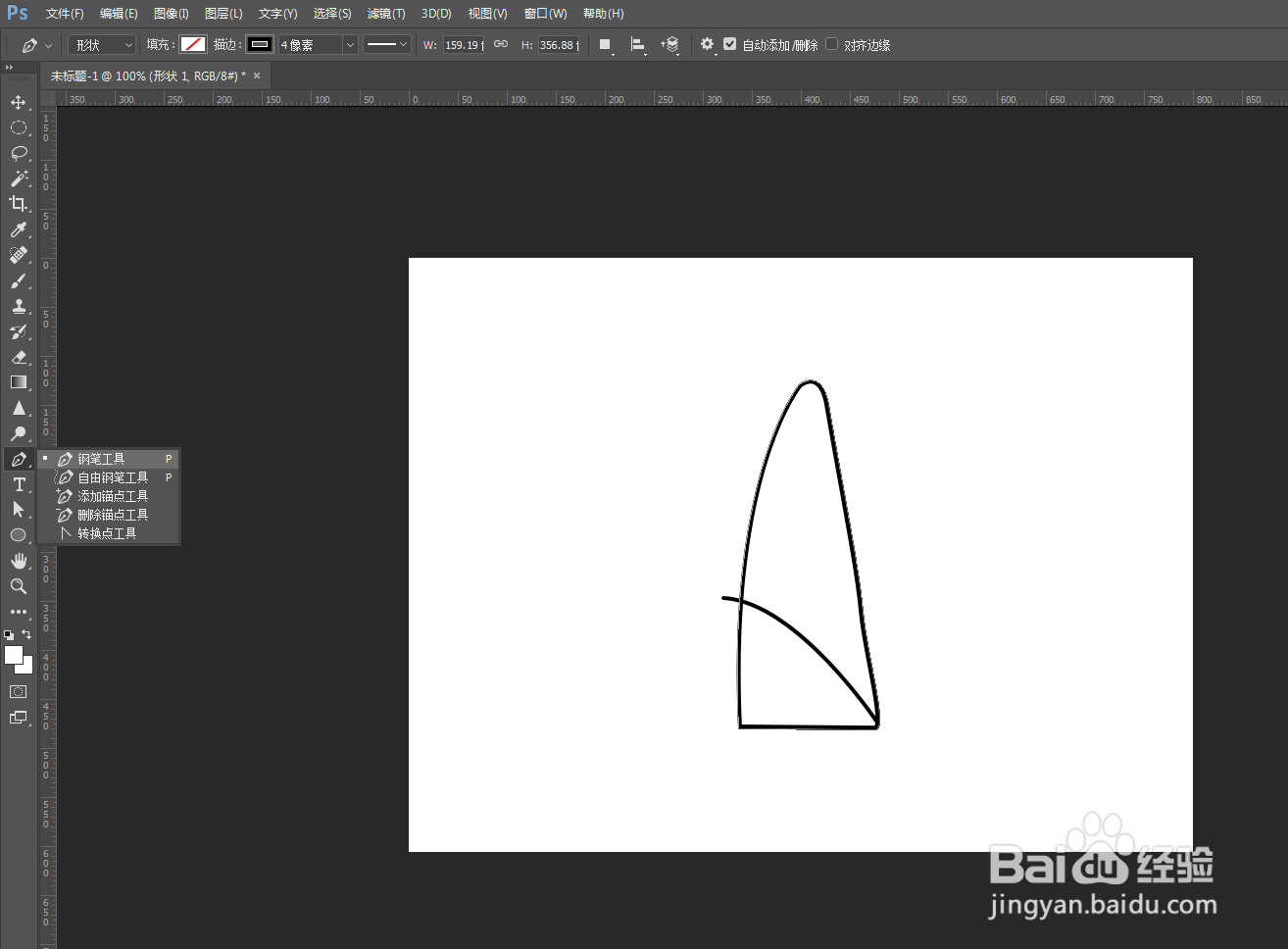1288x949 pixels.
Task: Open path alignment options
Action: 638,45
